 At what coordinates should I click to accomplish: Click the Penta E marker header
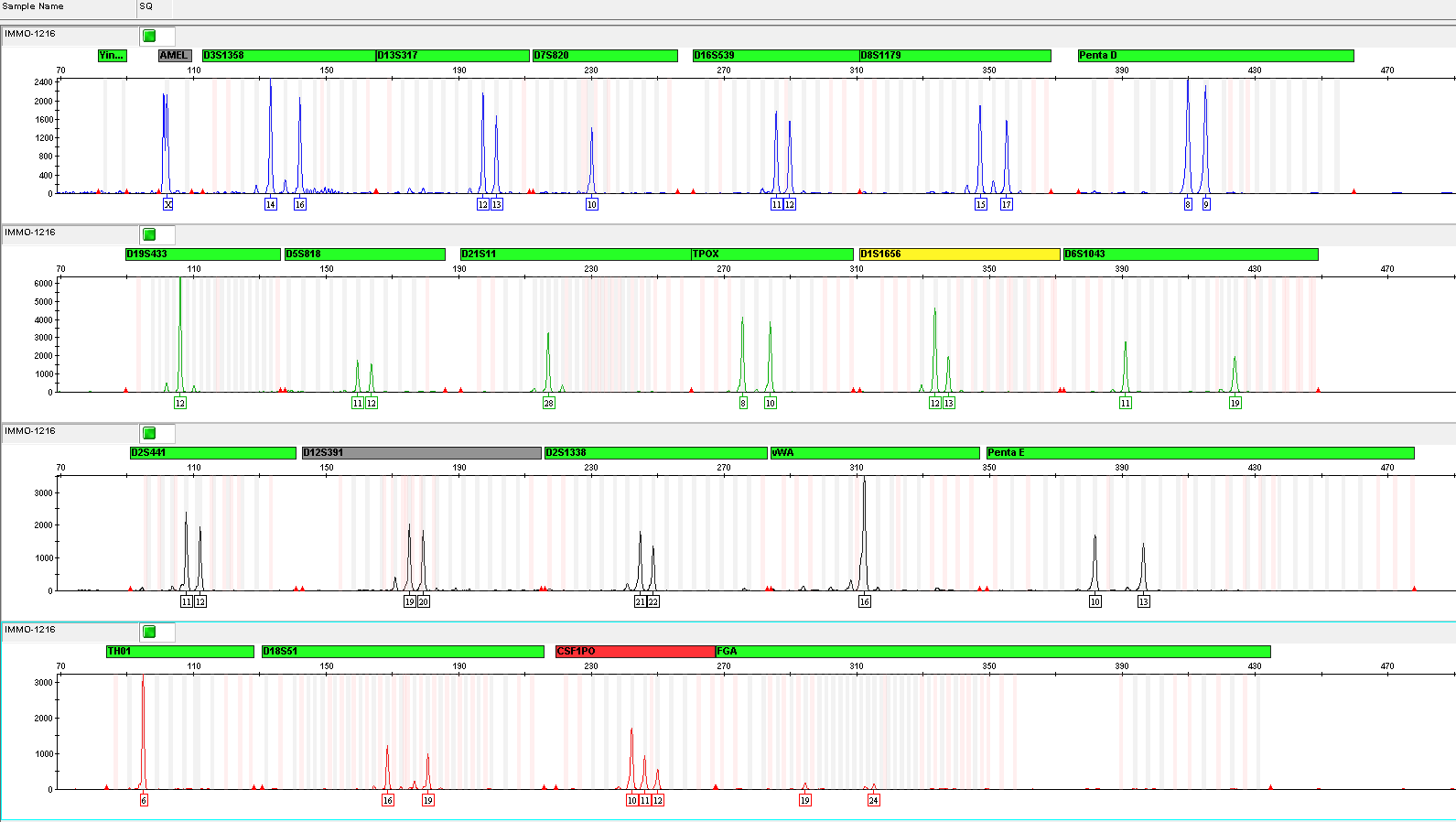click(1199, 453)
